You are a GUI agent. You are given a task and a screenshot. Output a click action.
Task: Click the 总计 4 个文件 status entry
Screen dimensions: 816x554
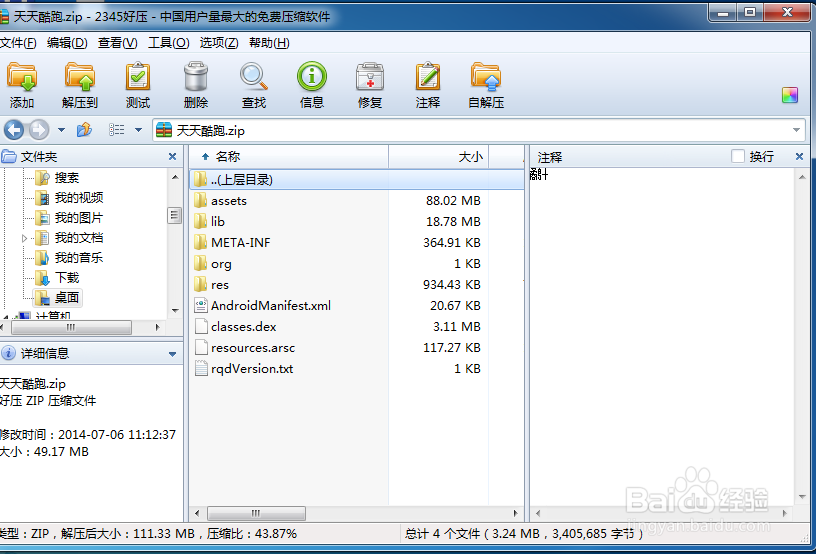(x=524, y=534)
